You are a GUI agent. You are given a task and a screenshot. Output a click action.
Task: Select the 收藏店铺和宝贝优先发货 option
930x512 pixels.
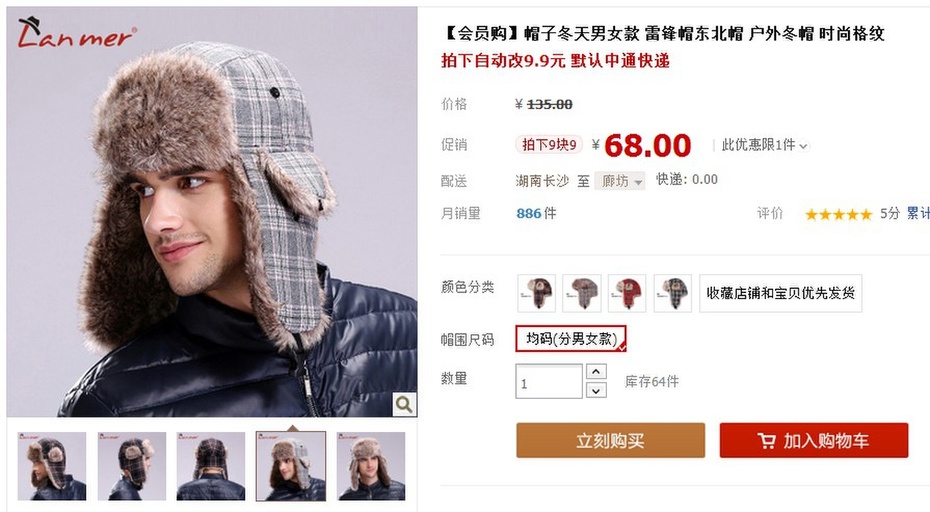point(781,293)
